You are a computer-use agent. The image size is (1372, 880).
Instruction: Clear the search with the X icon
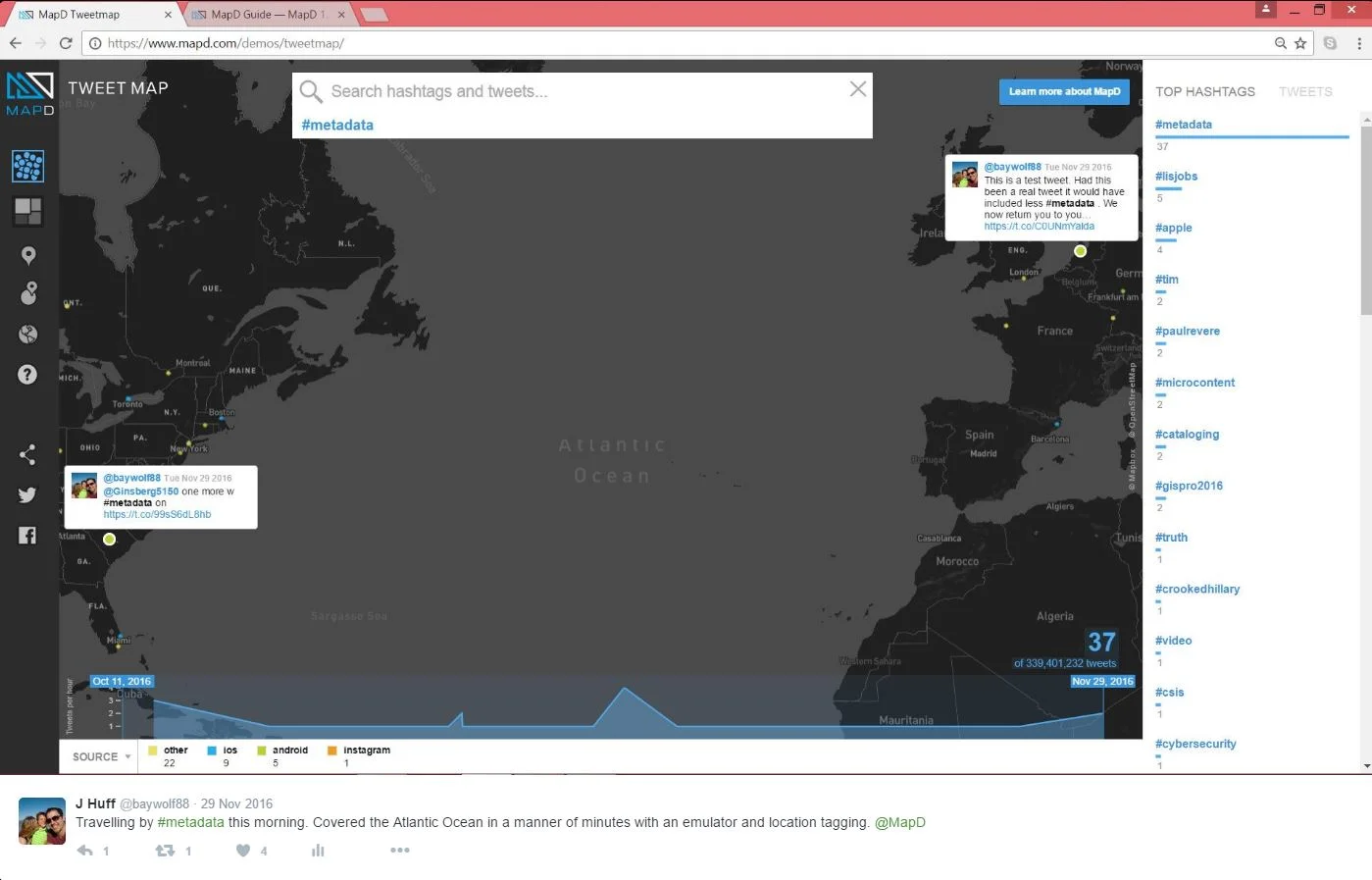[858, 89]
